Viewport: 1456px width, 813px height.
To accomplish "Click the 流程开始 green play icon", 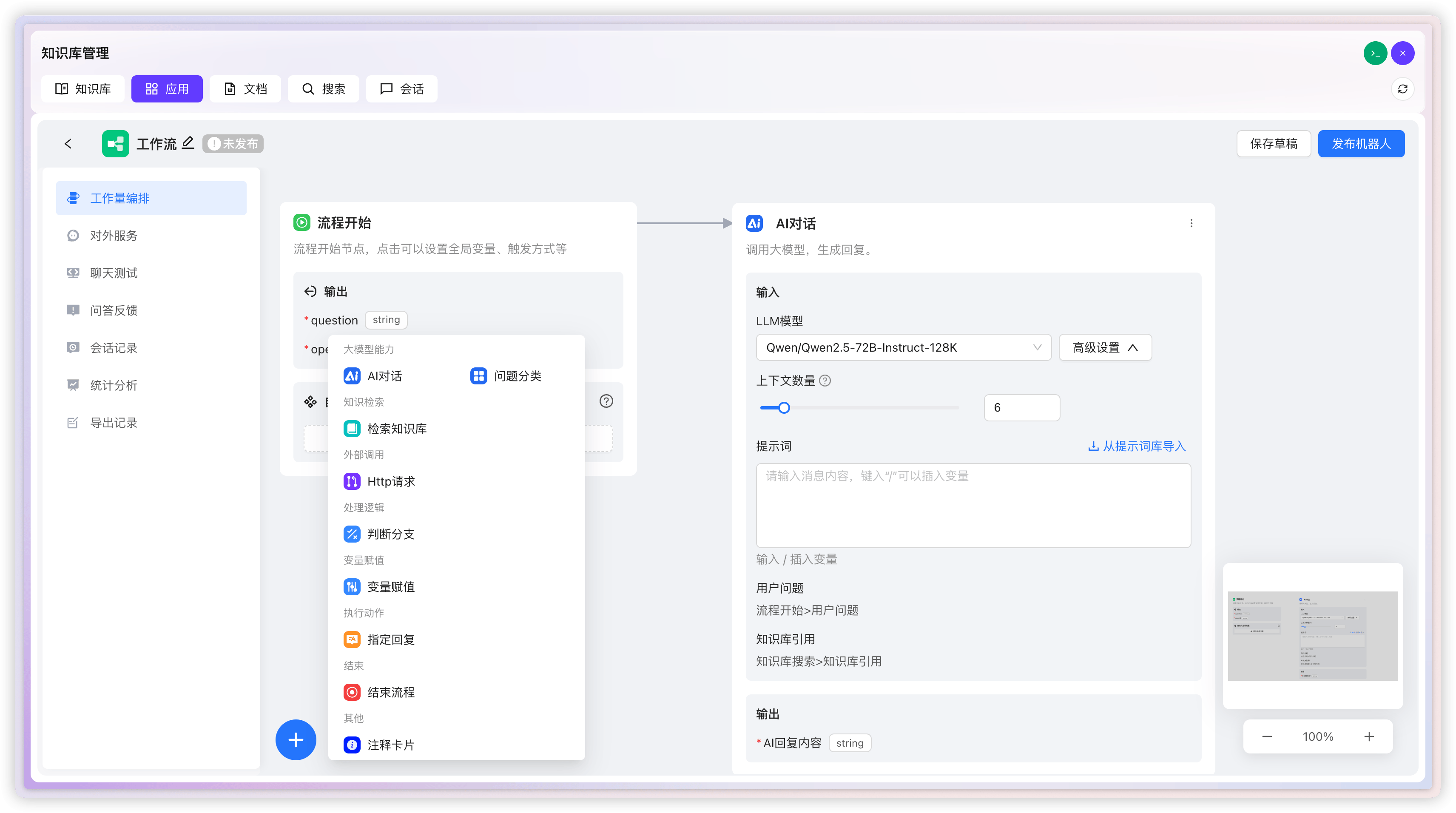I will click(x=302, y=223).
